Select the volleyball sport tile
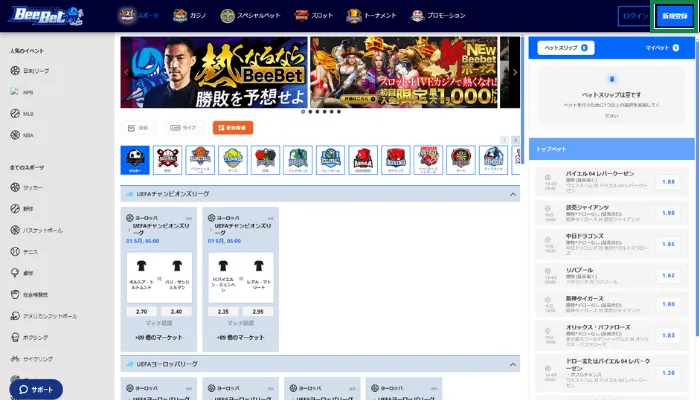The height and width of the screenshot is (400, 700). pyautogui.click(x=330, y=160)
